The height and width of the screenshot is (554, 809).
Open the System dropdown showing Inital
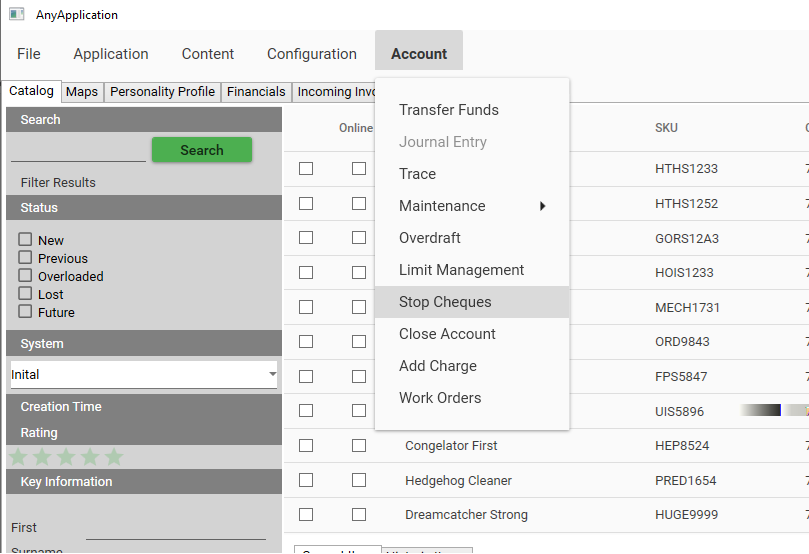[x=143, y=375]
